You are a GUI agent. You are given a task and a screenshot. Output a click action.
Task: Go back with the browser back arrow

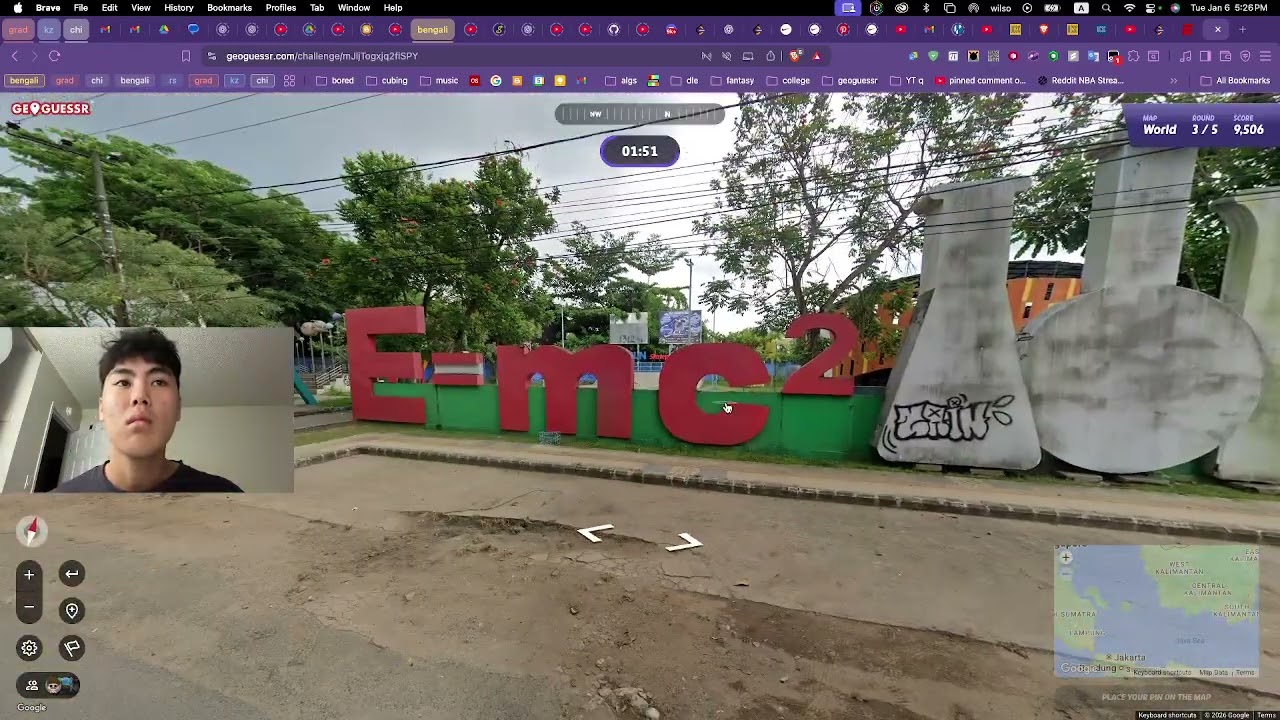(x=15, y=56)
